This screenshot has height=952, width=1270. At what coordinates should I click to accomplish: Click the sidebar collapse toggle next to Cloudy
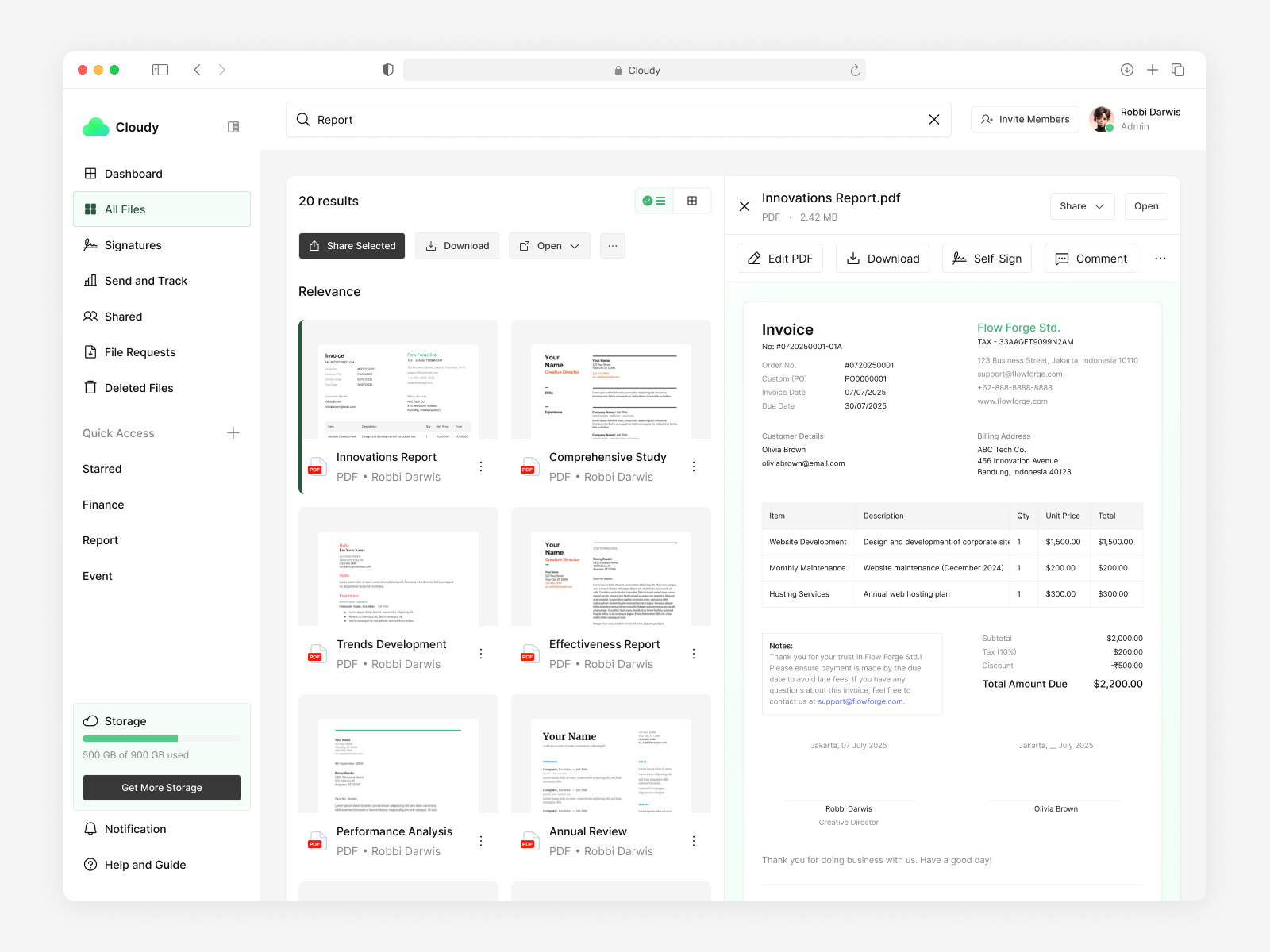point(233,126)
